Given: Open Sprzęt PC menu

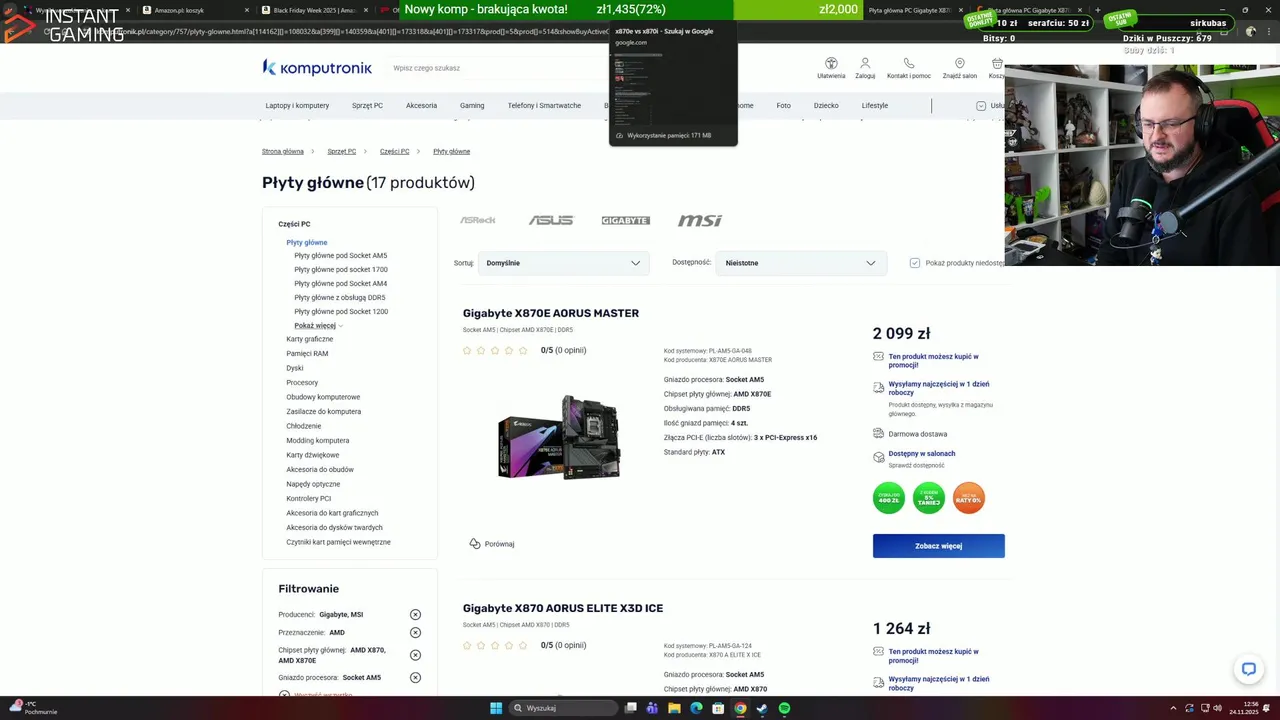Looking at the screenshot, I should (x=367, y=105).
